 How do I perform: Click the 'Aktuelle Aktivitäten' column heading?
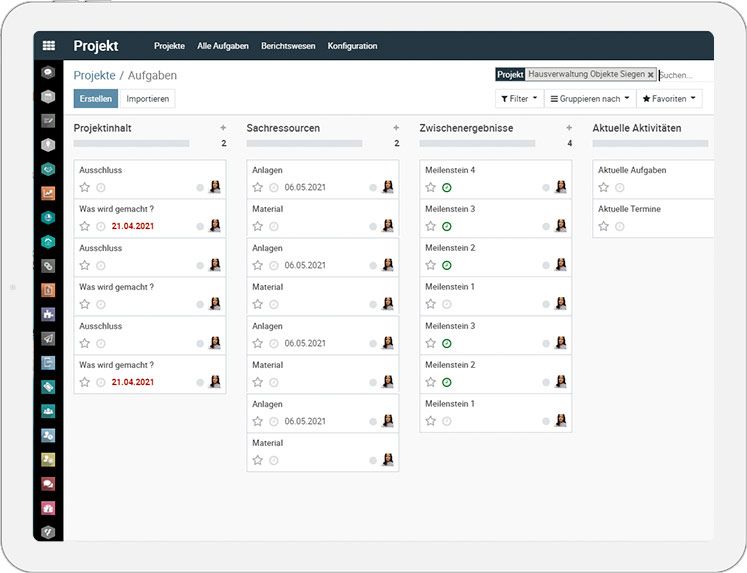[637, 128]
